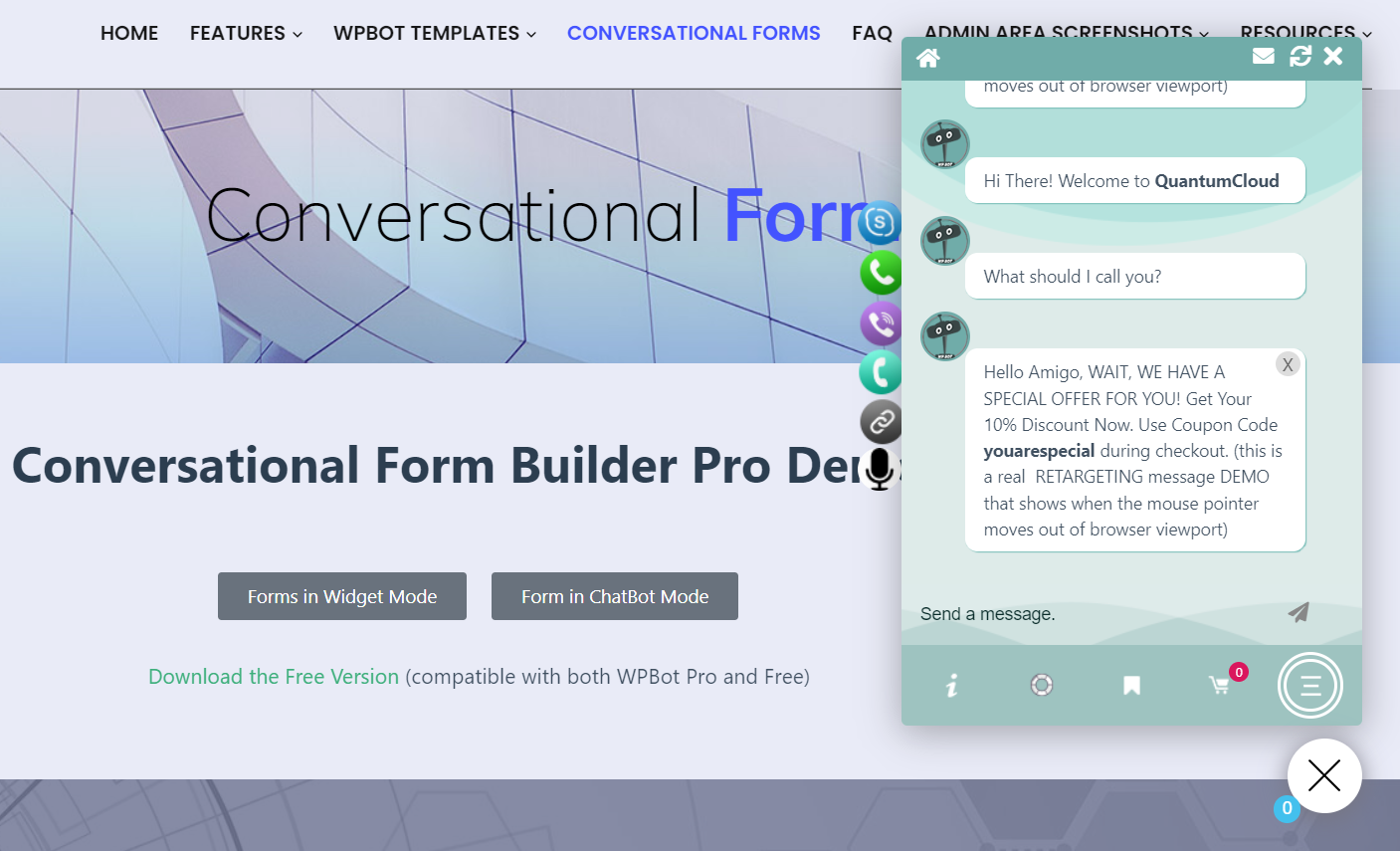The width and height of the screenshot is (1400, 851).
Task: Click the 'Hi There! Welcome to QuantumCloud' message
Action: (1135, 180)
